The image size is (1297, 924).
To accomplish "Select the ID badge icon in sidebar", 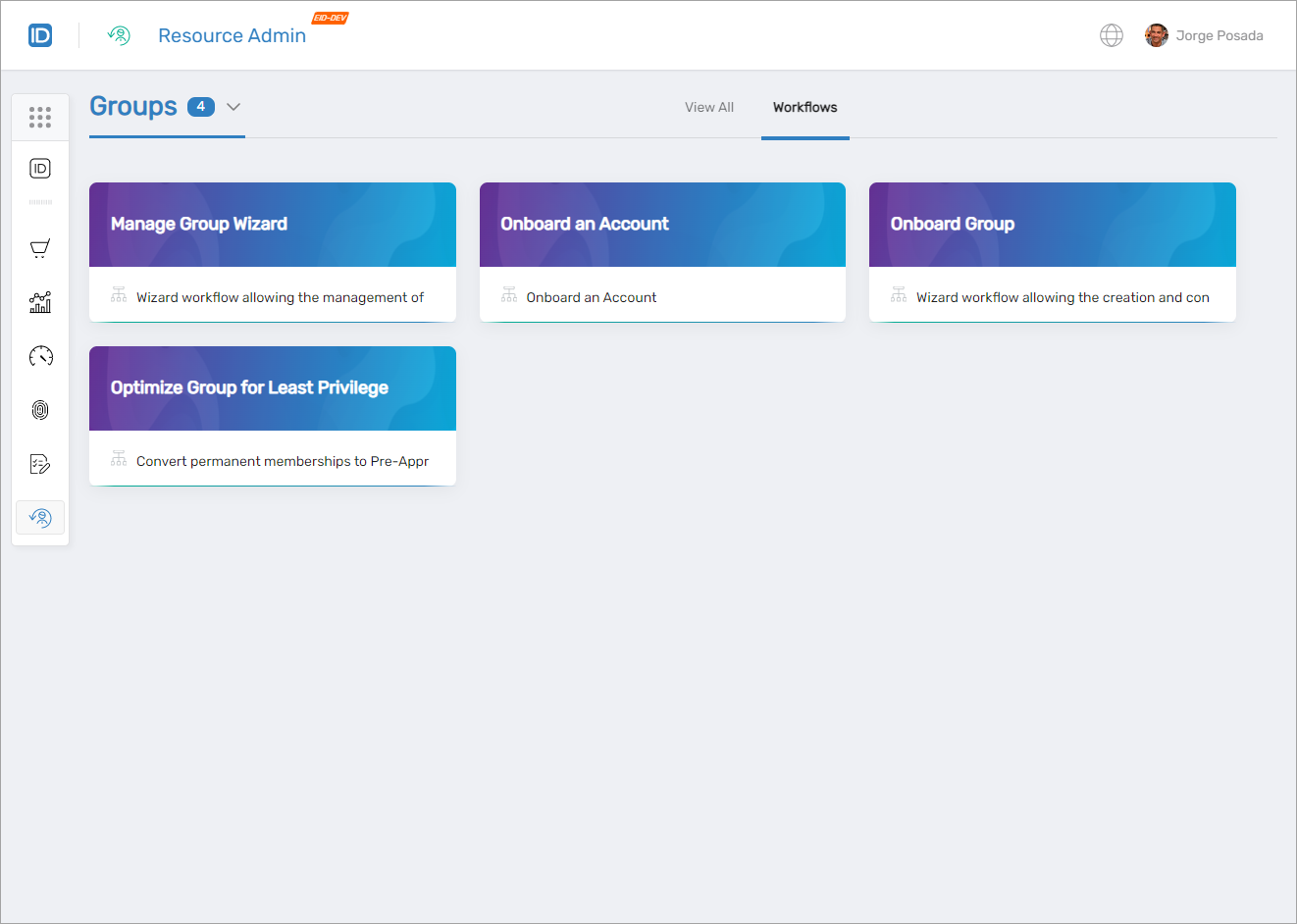I will (40, 168).
